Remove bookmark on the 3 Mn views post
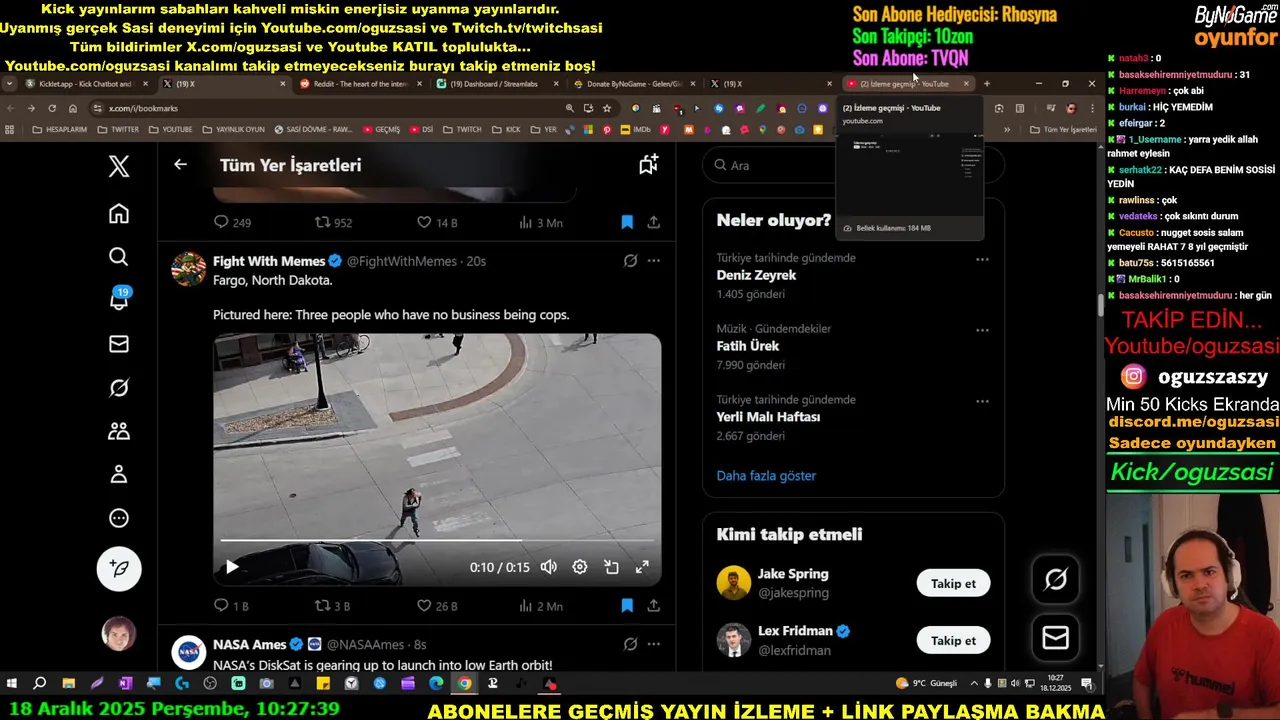 pos(627,223)
